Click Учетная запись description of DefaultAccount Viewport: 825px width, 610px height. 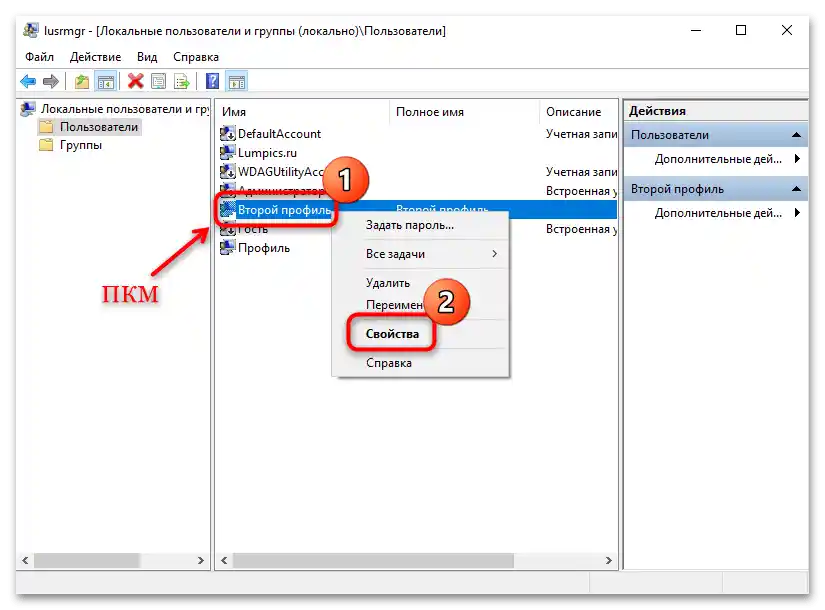pos(581,134)
